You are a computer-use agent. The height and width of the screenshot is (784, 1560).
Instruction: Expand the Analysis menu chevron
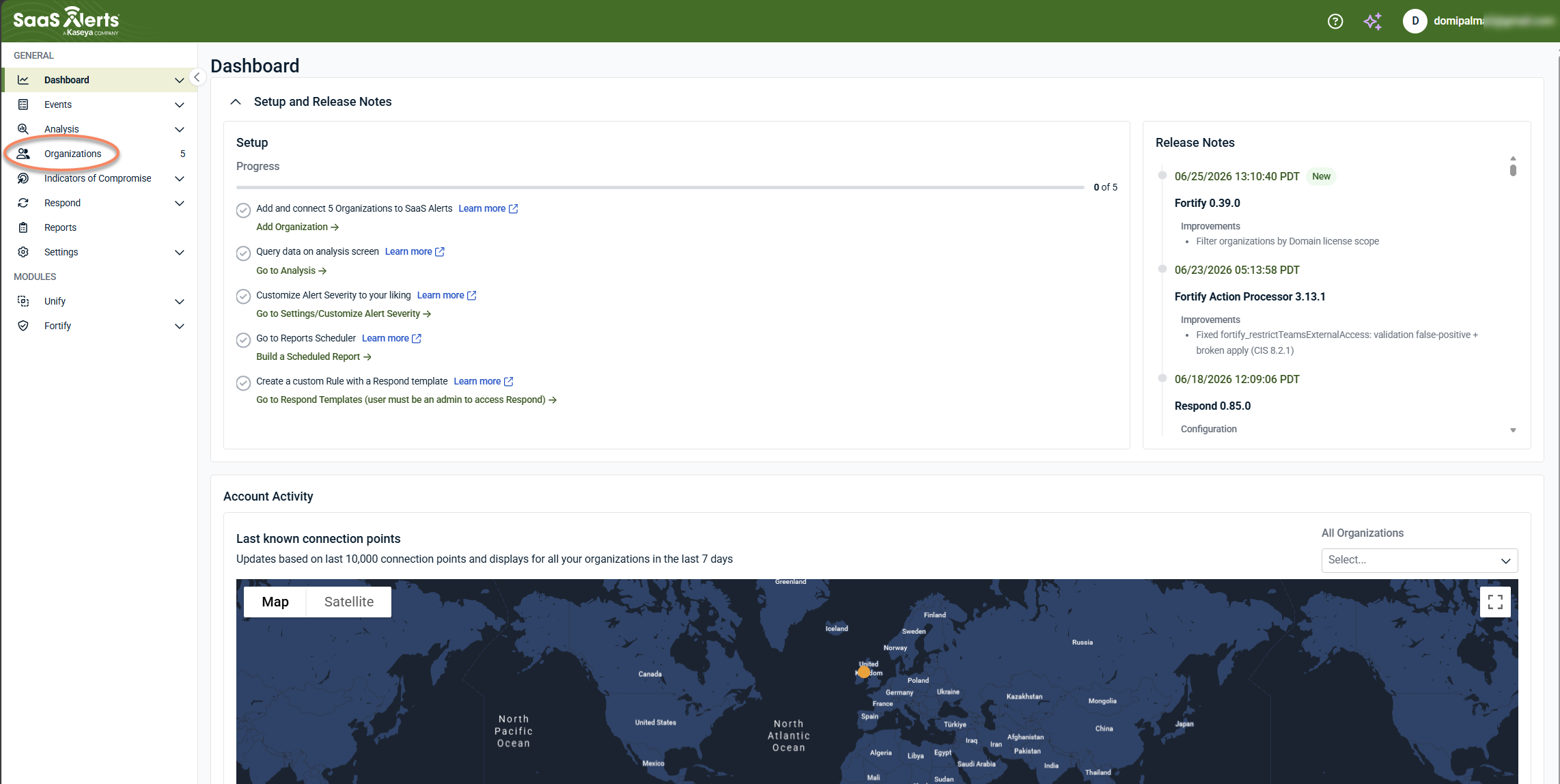click(180, 129)
